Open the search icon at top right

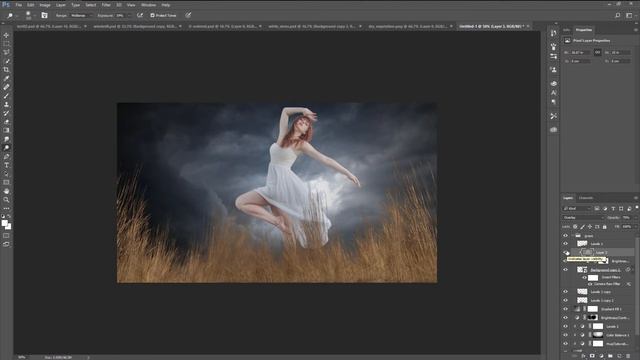pos(618,15)
